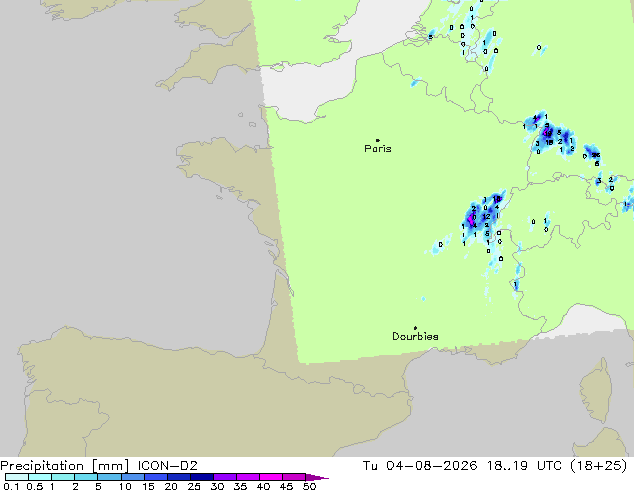634x490 pixels.
Task: Click the Dourbies city label
Action: click(415, 336)
